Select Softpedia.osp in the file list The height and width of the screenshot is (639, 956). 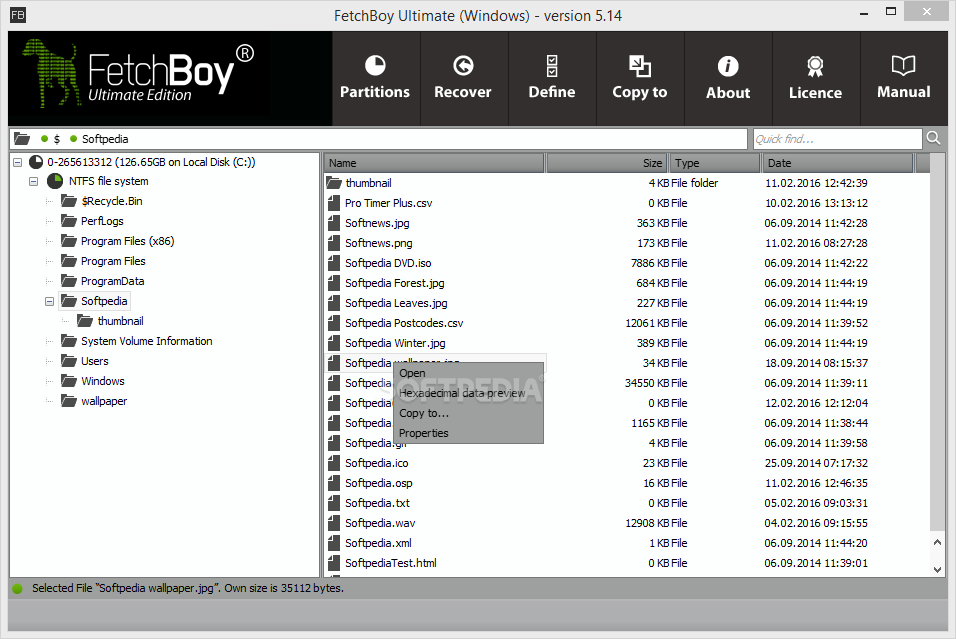pos(379,483)
